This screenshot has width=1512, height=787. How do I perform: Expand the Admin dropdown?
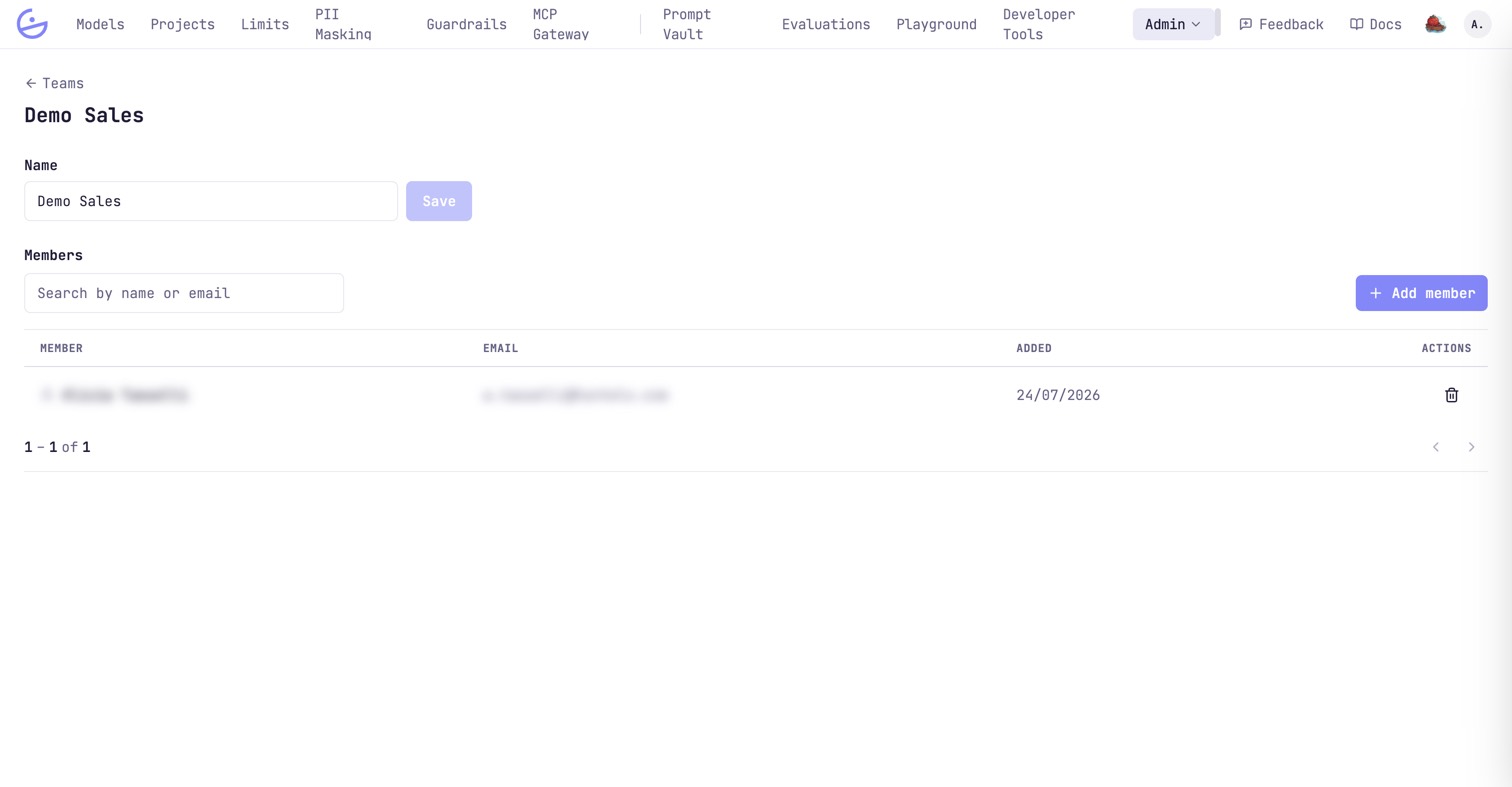[1173, 24]
